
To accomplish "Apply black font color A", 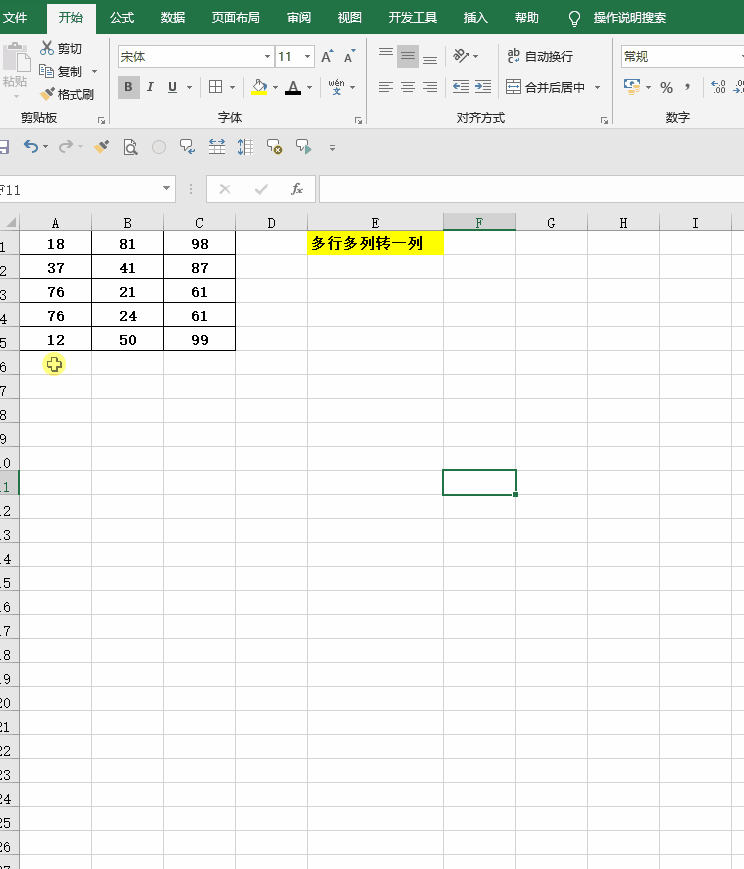I will (x=293, y=87).
